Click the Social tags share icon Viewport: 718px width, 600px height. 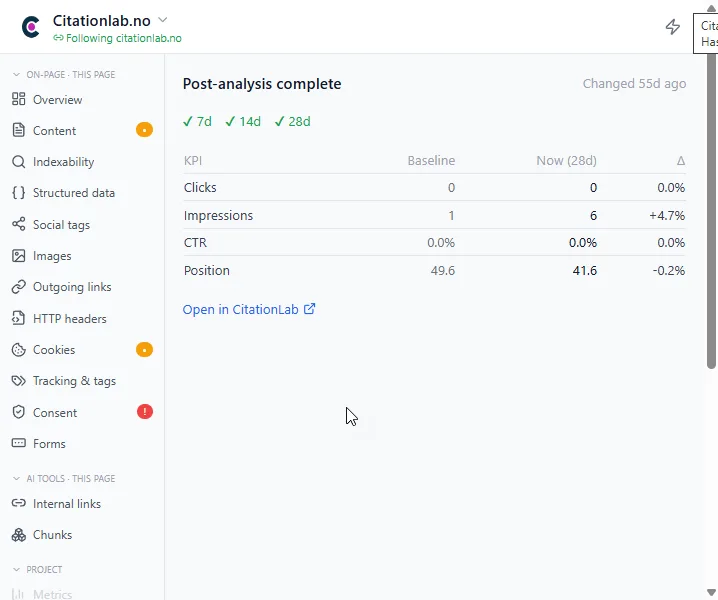18,224
